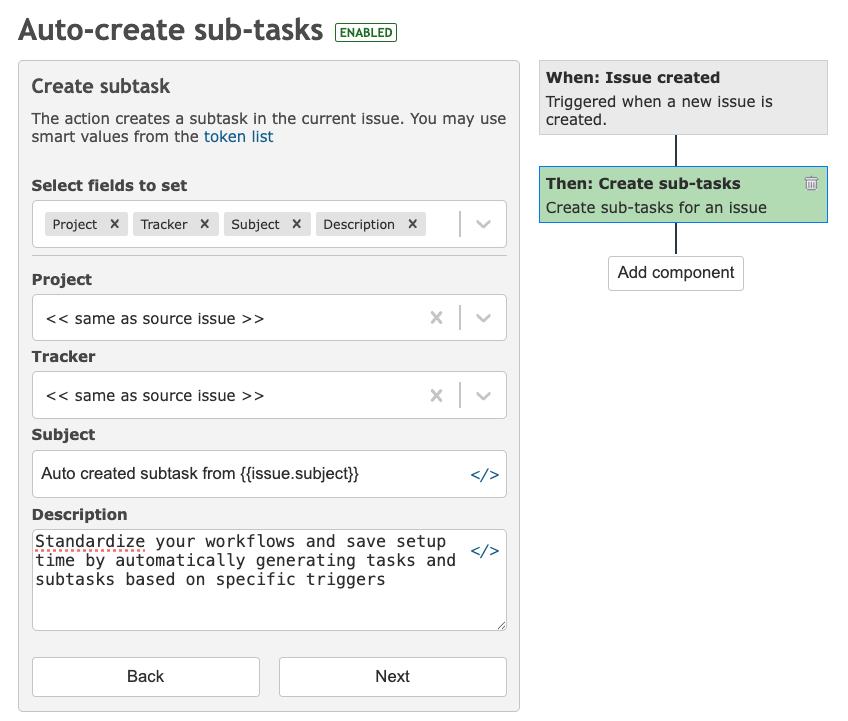Screen dimensions: 848x721
Task: Select the When: Issue created trigger block
Action: pyautogui.click(x=683, y=97)
